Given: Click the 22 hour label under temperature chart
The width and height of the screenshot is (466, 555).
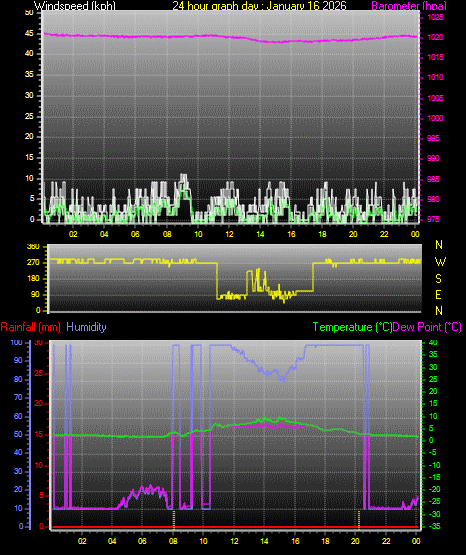Looking at the screenshot, I should (x=386, y=541).
